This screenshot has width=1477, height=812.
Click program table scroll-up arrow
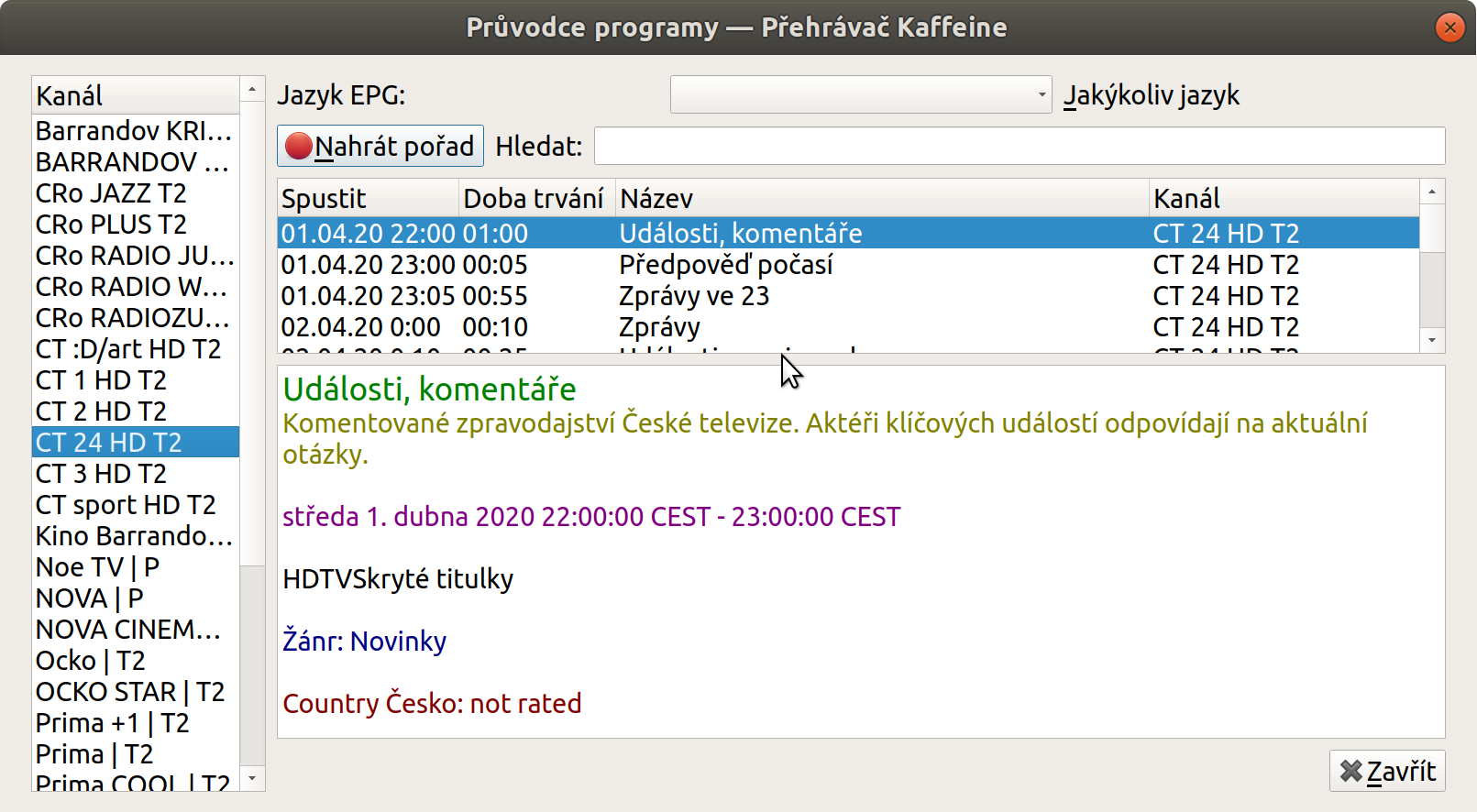tap(1432, 192)
